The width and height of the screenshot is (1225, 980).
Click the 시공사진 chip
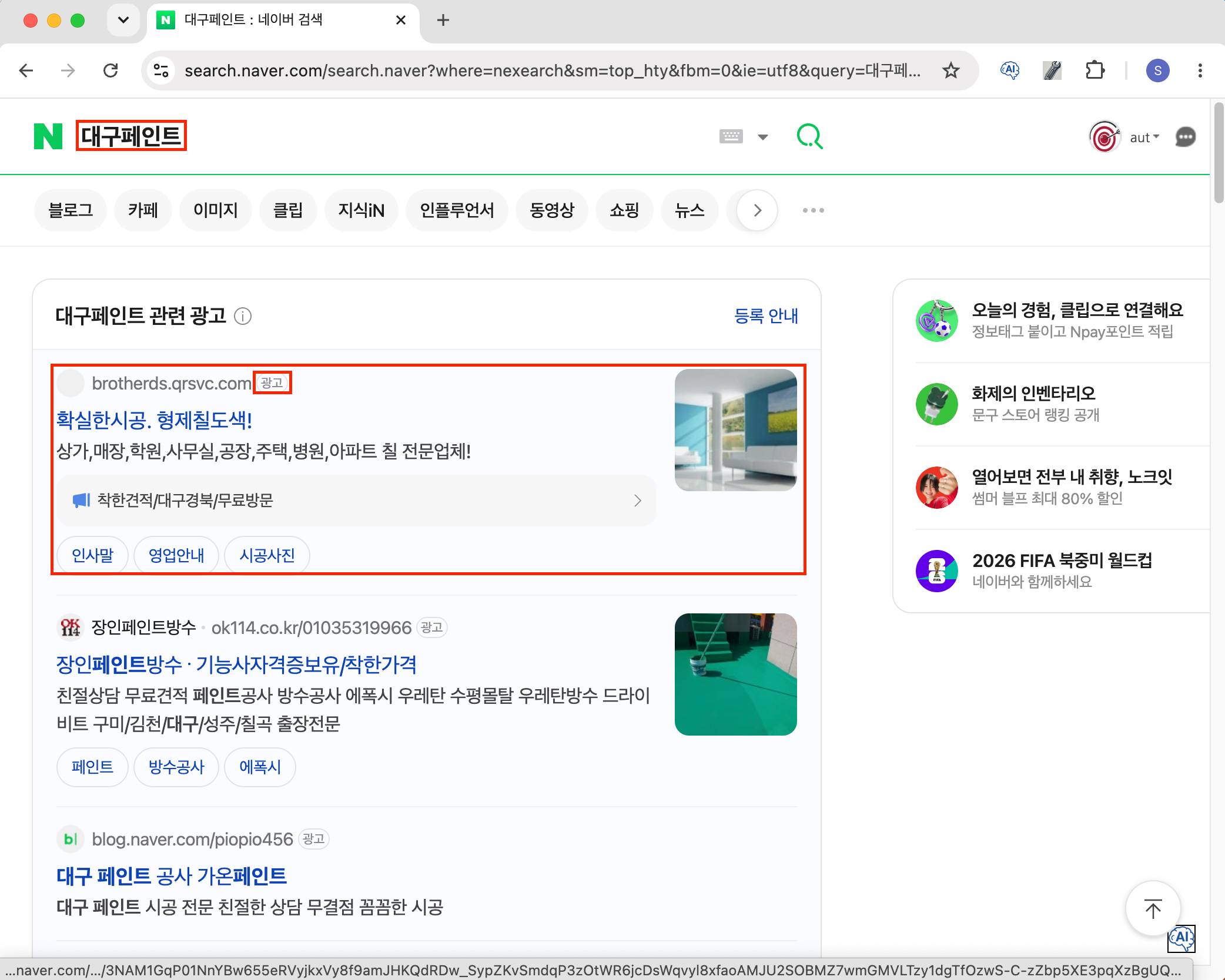coord(267,555)
